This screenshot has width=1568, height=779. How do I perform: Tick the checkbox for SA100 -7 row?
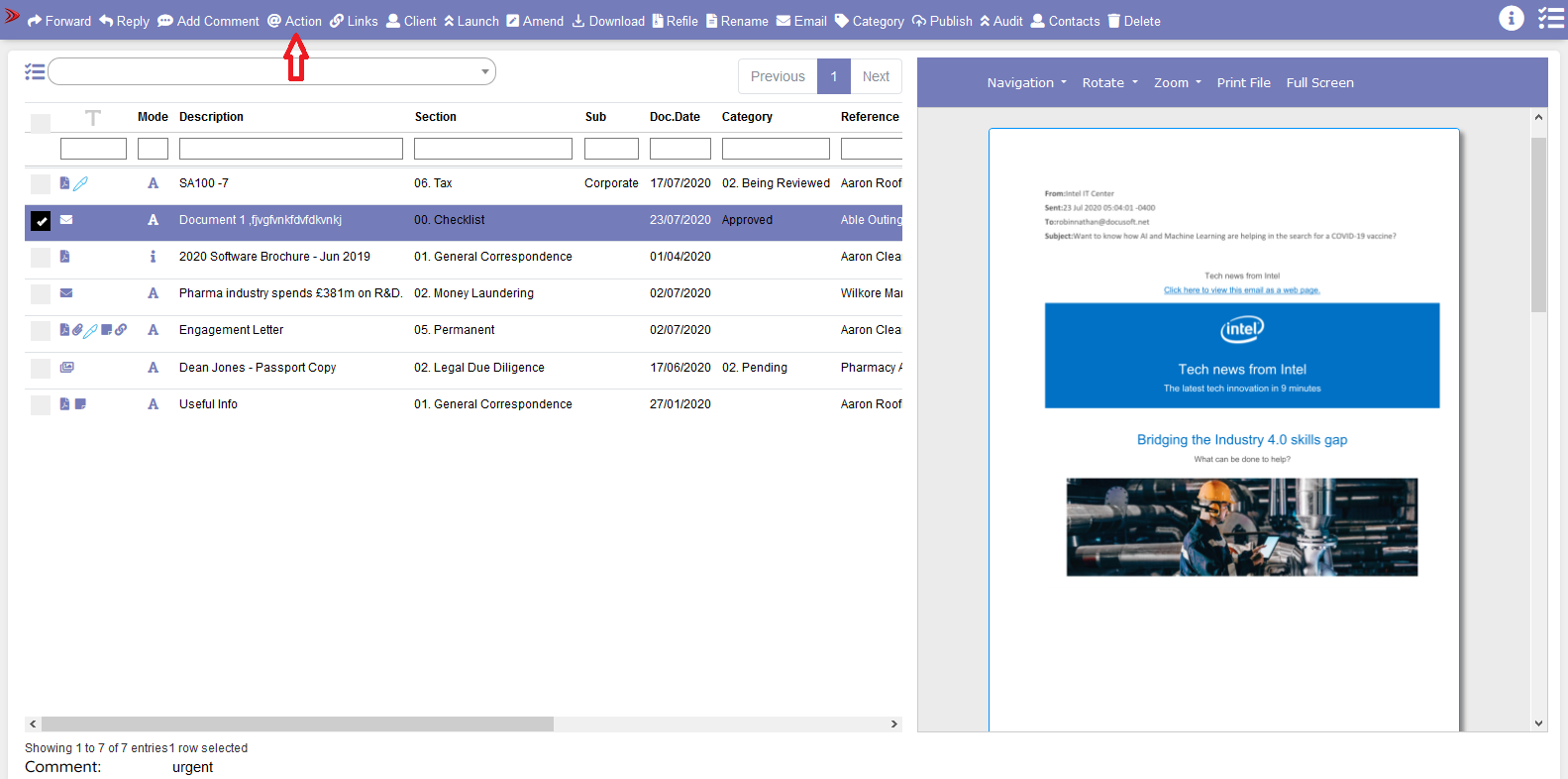click(x=41, y=184)
